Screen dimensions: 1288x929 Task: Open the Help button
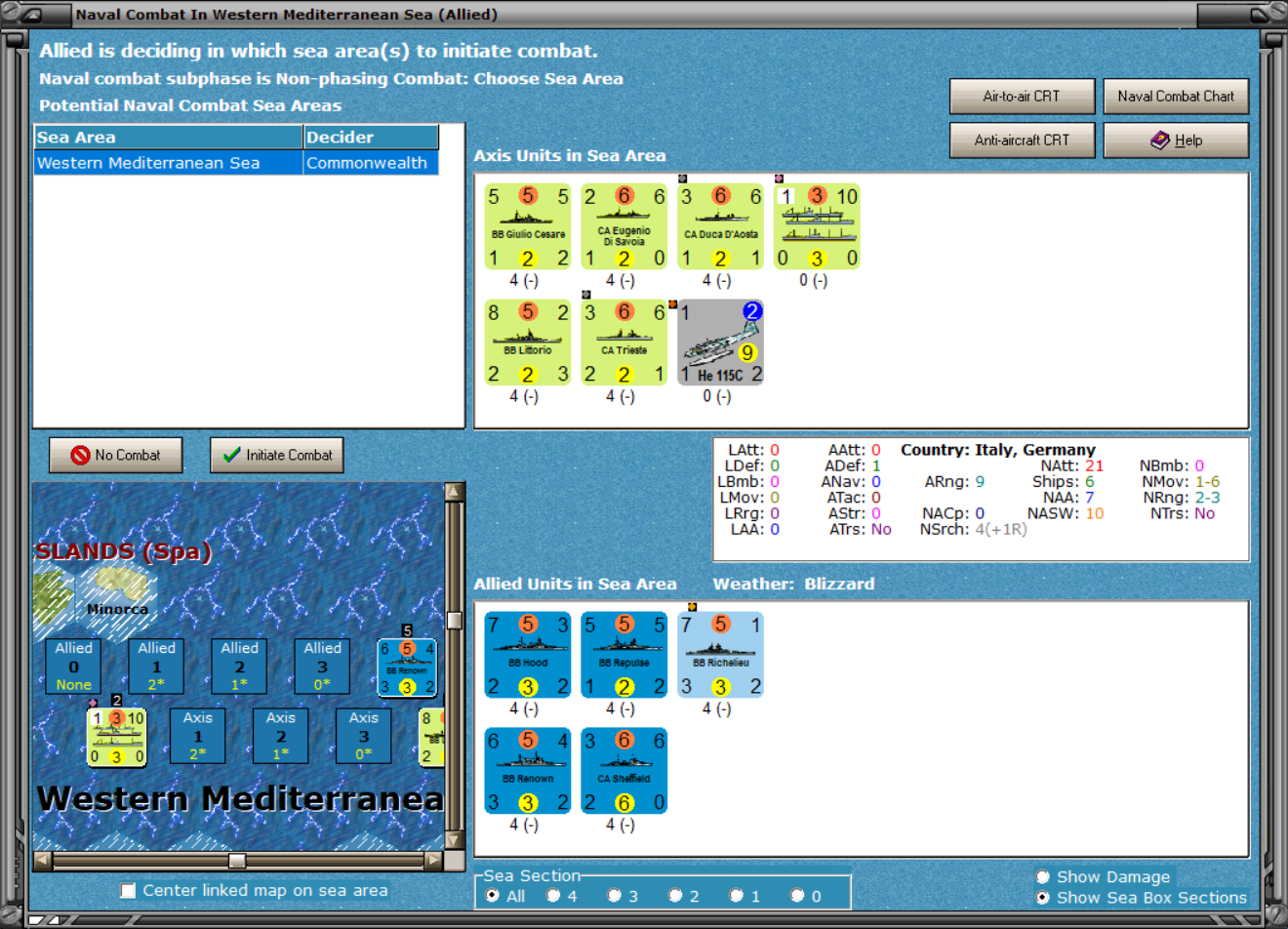click(1176, 140)
